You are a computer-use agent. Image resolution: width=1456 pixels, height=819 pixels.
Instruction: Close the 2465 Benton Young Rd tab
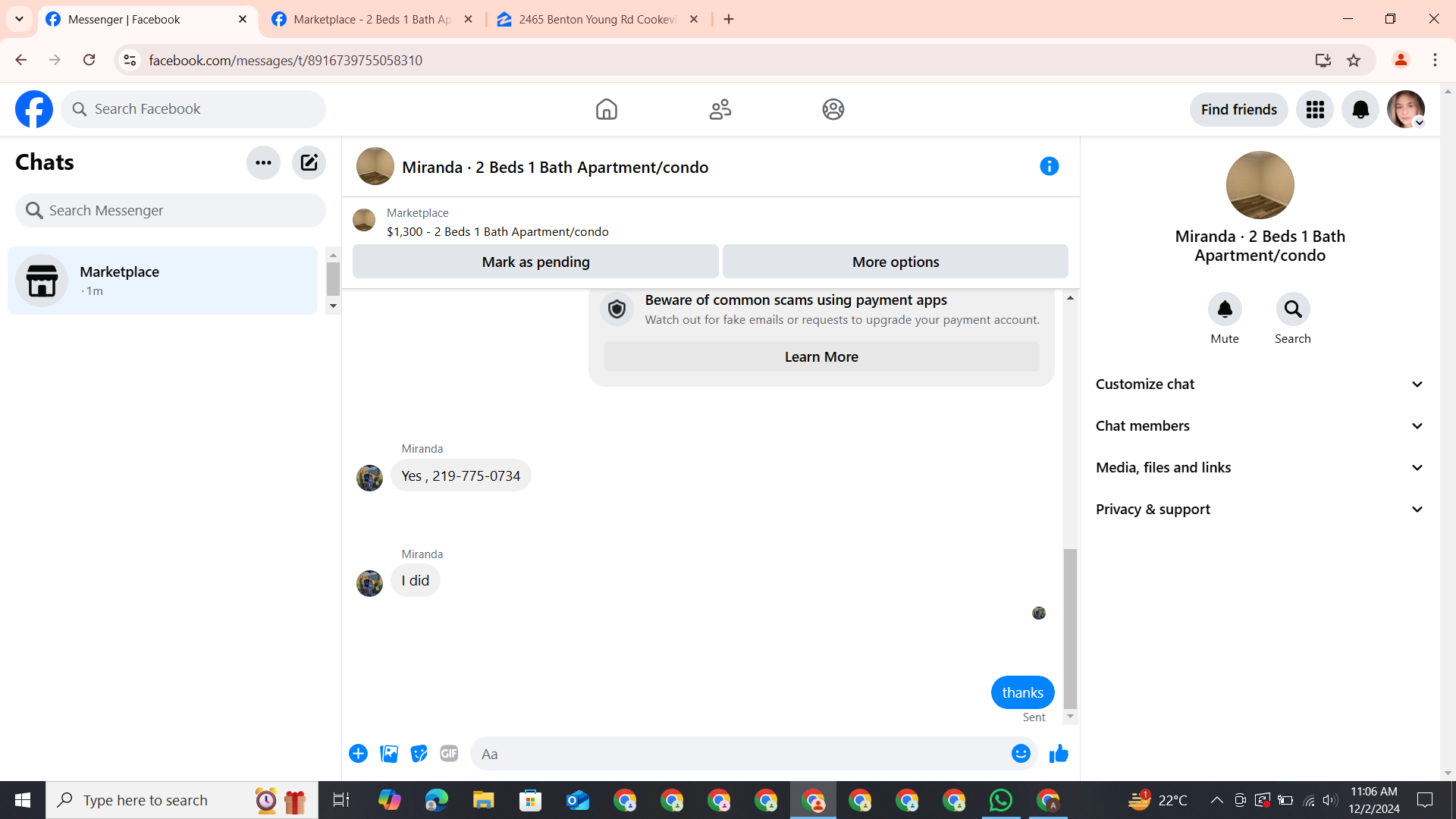[x=694, y=20]
